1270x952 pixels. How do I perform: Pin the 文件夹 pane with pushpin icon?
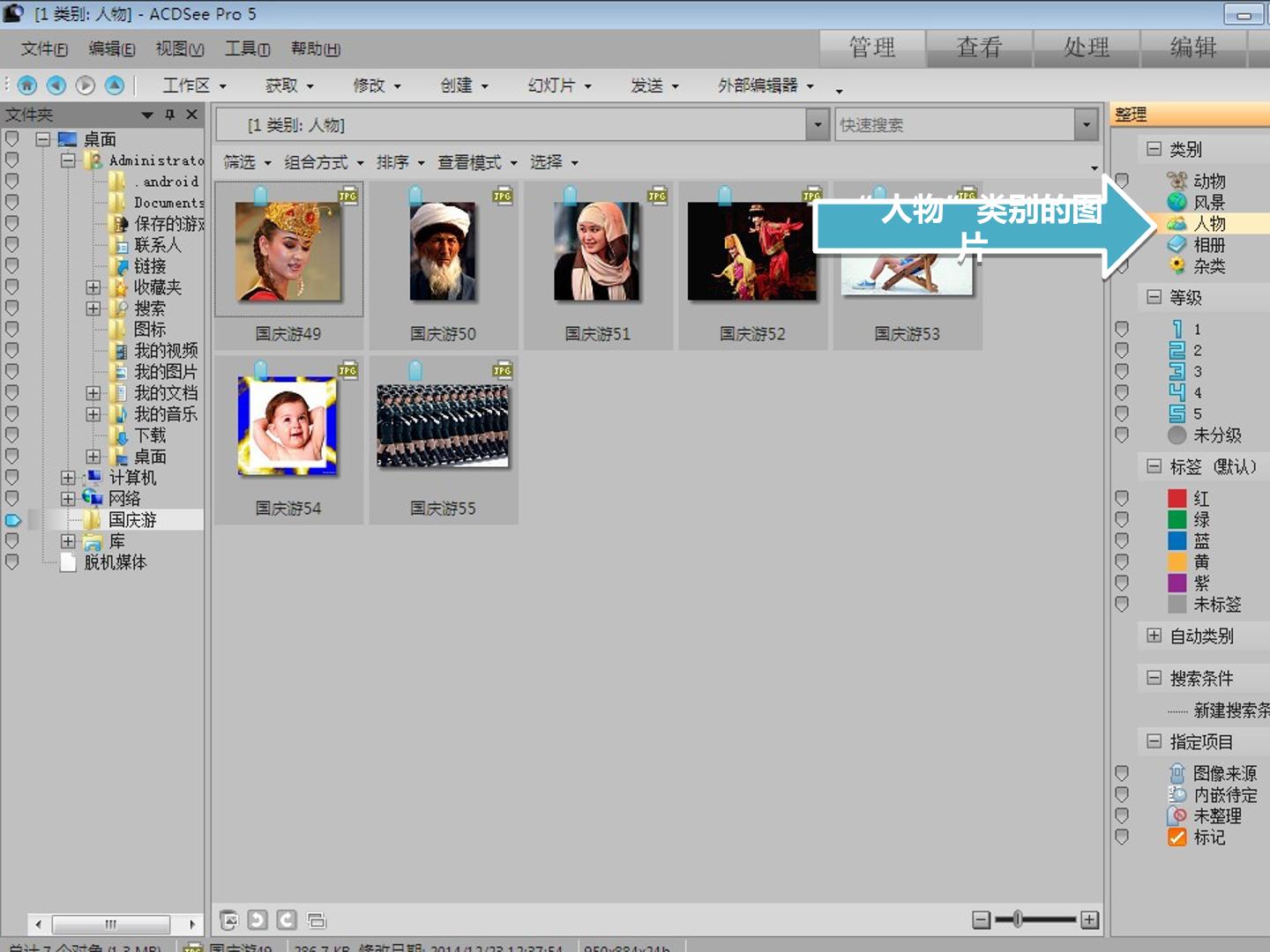tap(169, 115)
